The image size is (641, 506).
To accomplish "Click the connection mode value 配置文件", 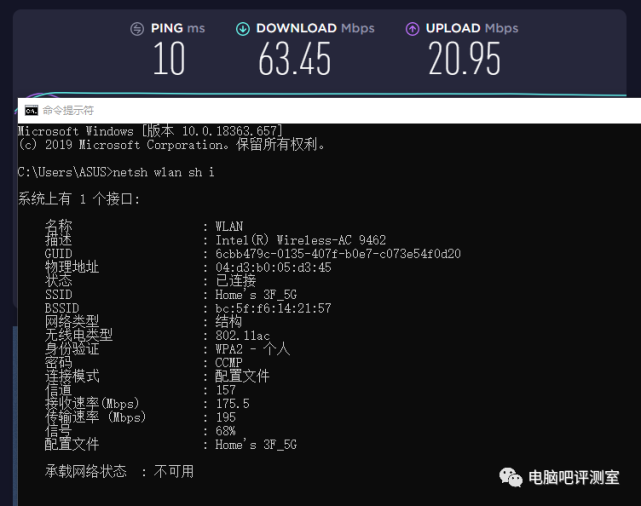I will tap(242, 376).
